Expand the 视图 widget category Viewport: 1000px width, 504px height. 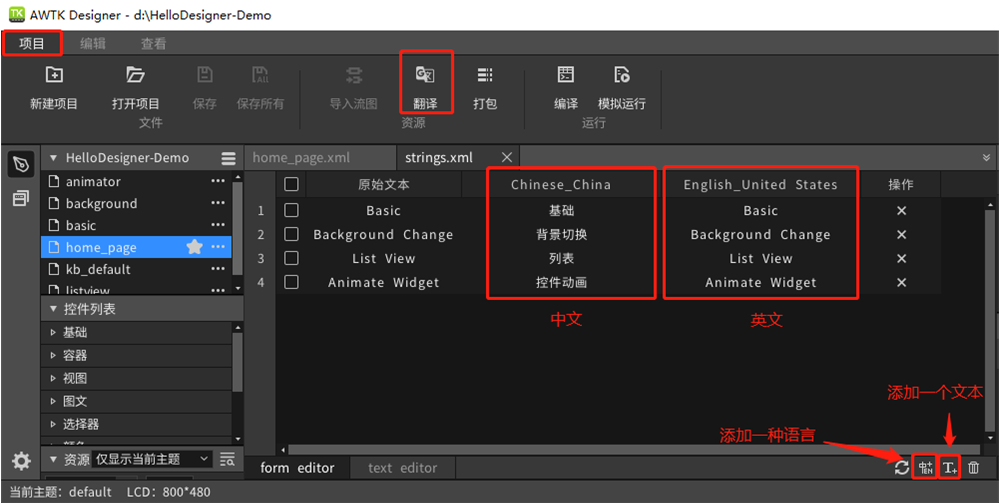pos(53,378)
